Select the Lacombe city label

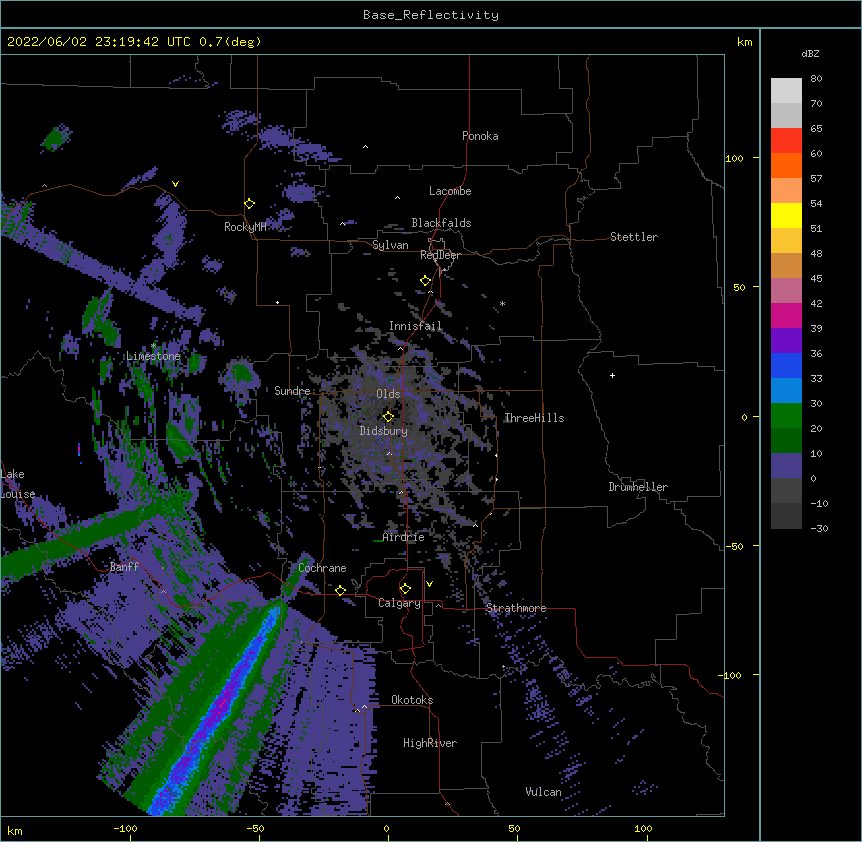click(450, 191)
